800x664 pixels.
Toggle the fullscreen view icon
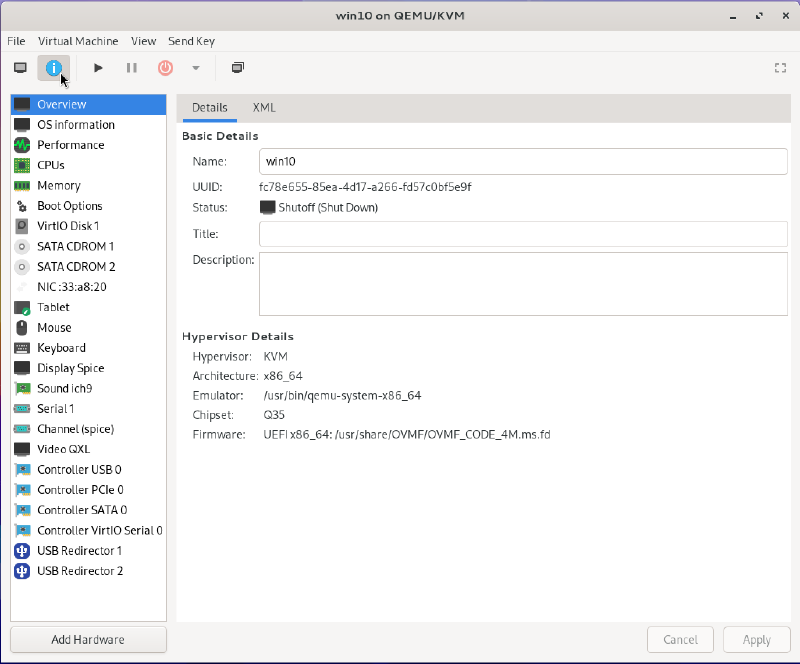(x=780, y=68)
